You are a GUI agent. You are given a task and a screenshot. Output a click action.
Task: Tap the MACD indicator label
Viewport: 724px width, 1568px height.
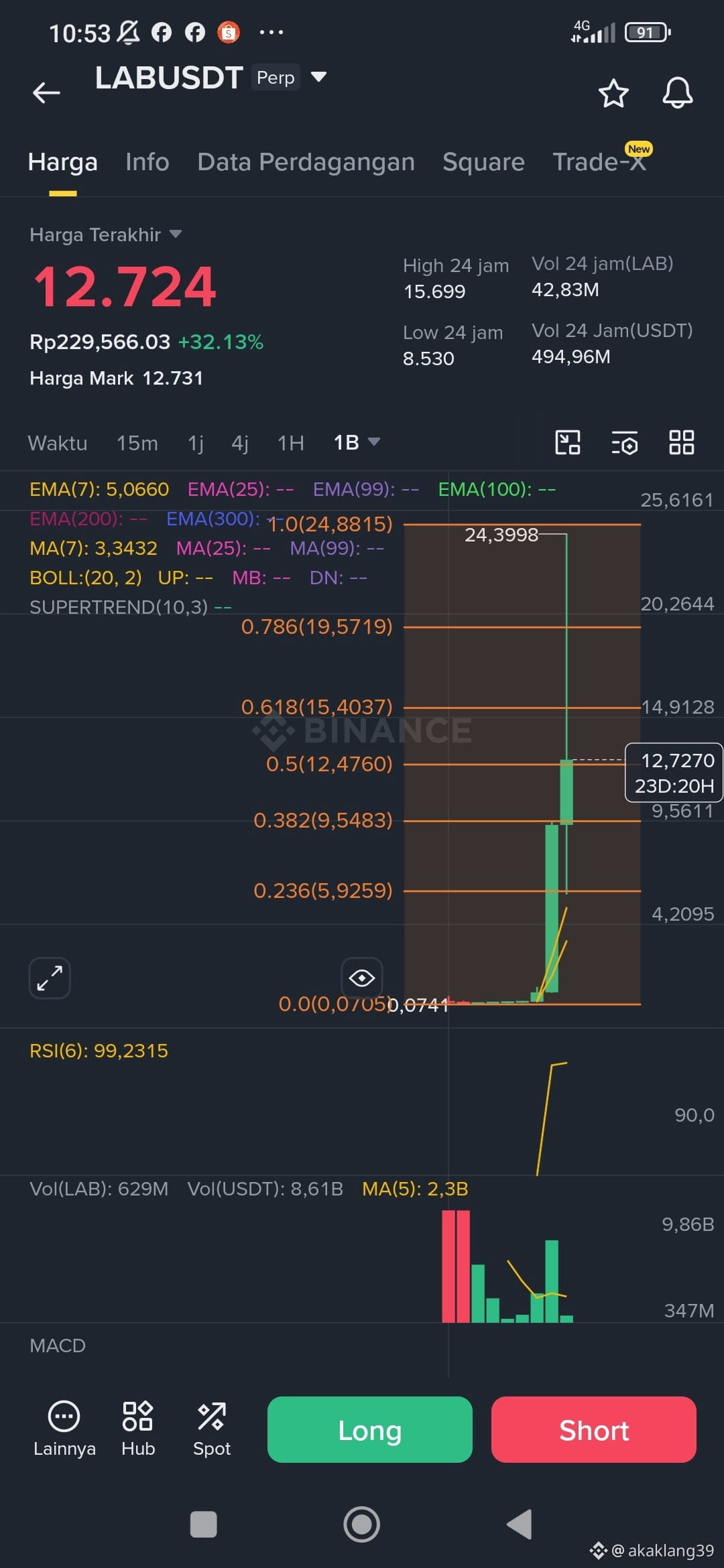tap(58, 1346)
